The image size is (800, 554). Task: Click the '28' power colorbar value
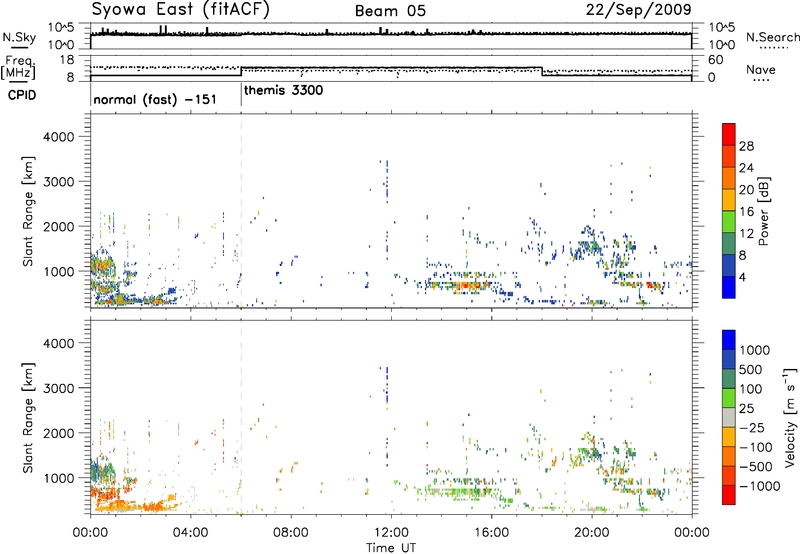click(746, 146)
